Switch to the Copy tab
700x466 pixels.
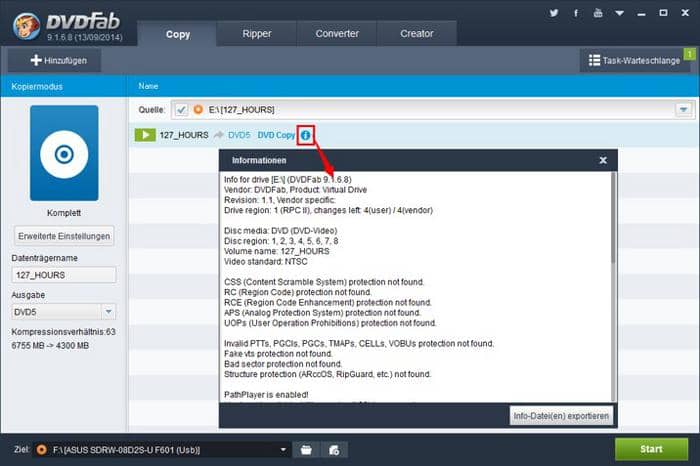pos(178,34)
